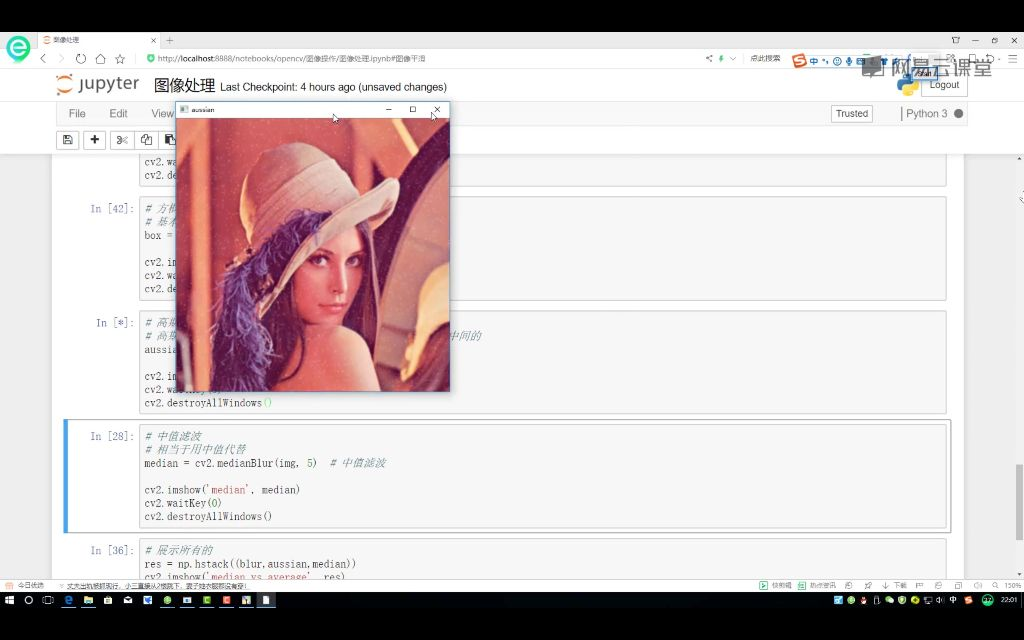Click the Python 3 kernel label

(x=926, y=114)
